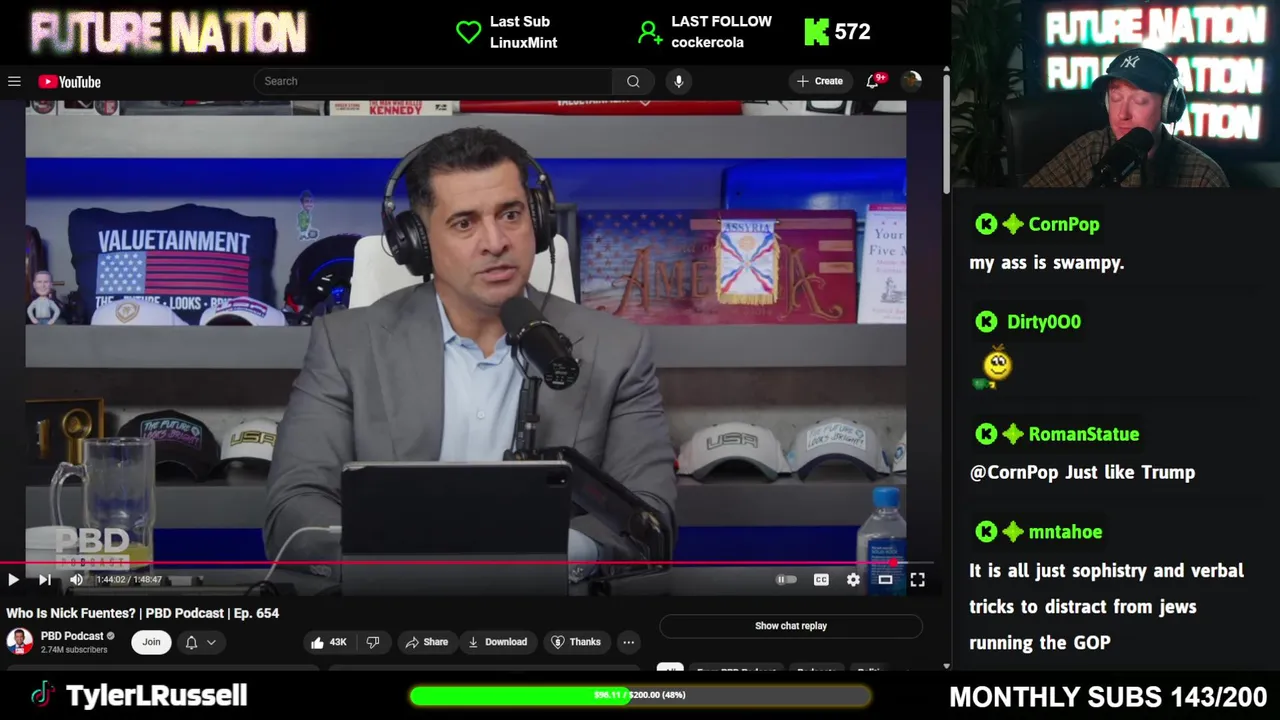Image resolution: width=1280 pixels, height=720 pixels.
Task: Click the cockercola last follow name
Action: point(707,43)
